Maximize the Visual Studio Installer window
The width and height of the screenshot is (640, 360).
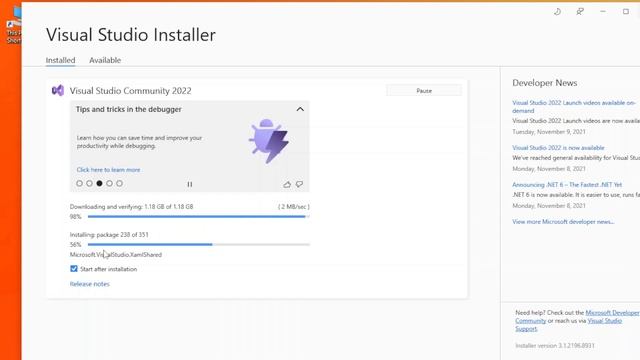[x=626, y=12]
